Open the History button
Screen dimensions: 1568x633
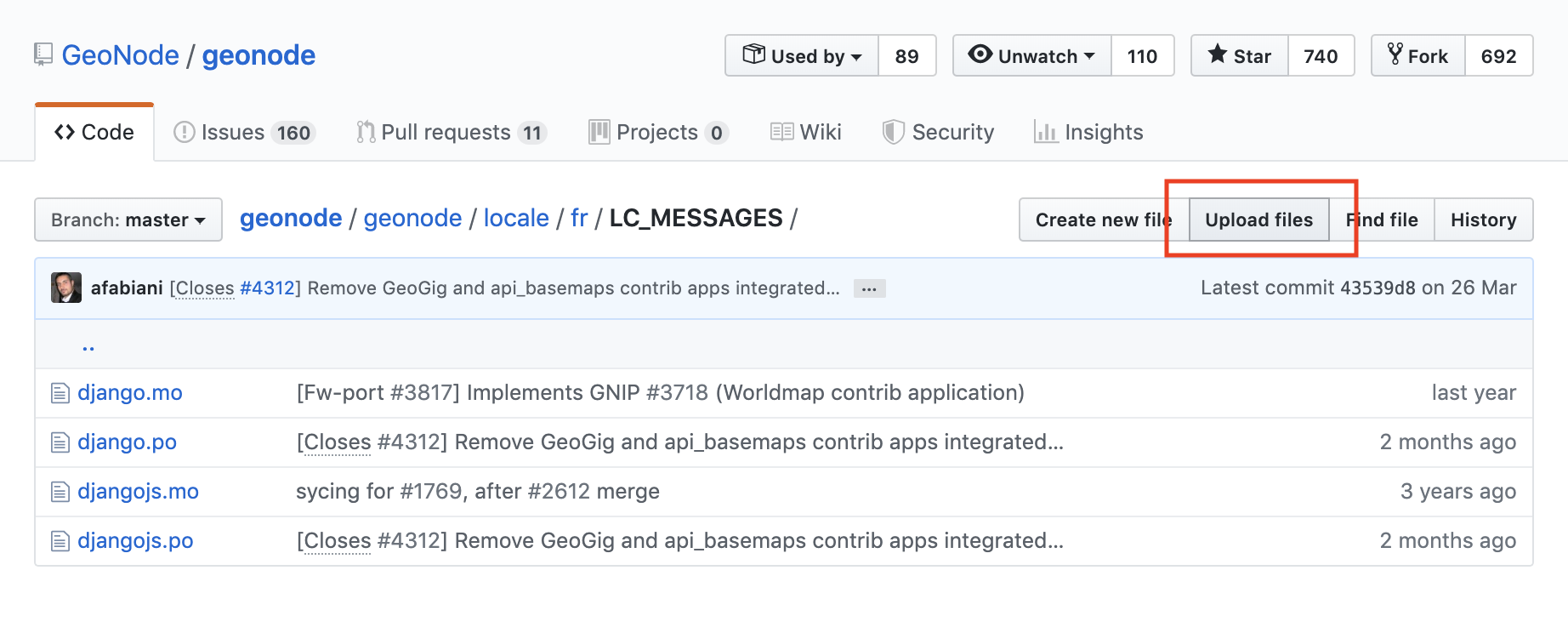tap(1483, 220)
